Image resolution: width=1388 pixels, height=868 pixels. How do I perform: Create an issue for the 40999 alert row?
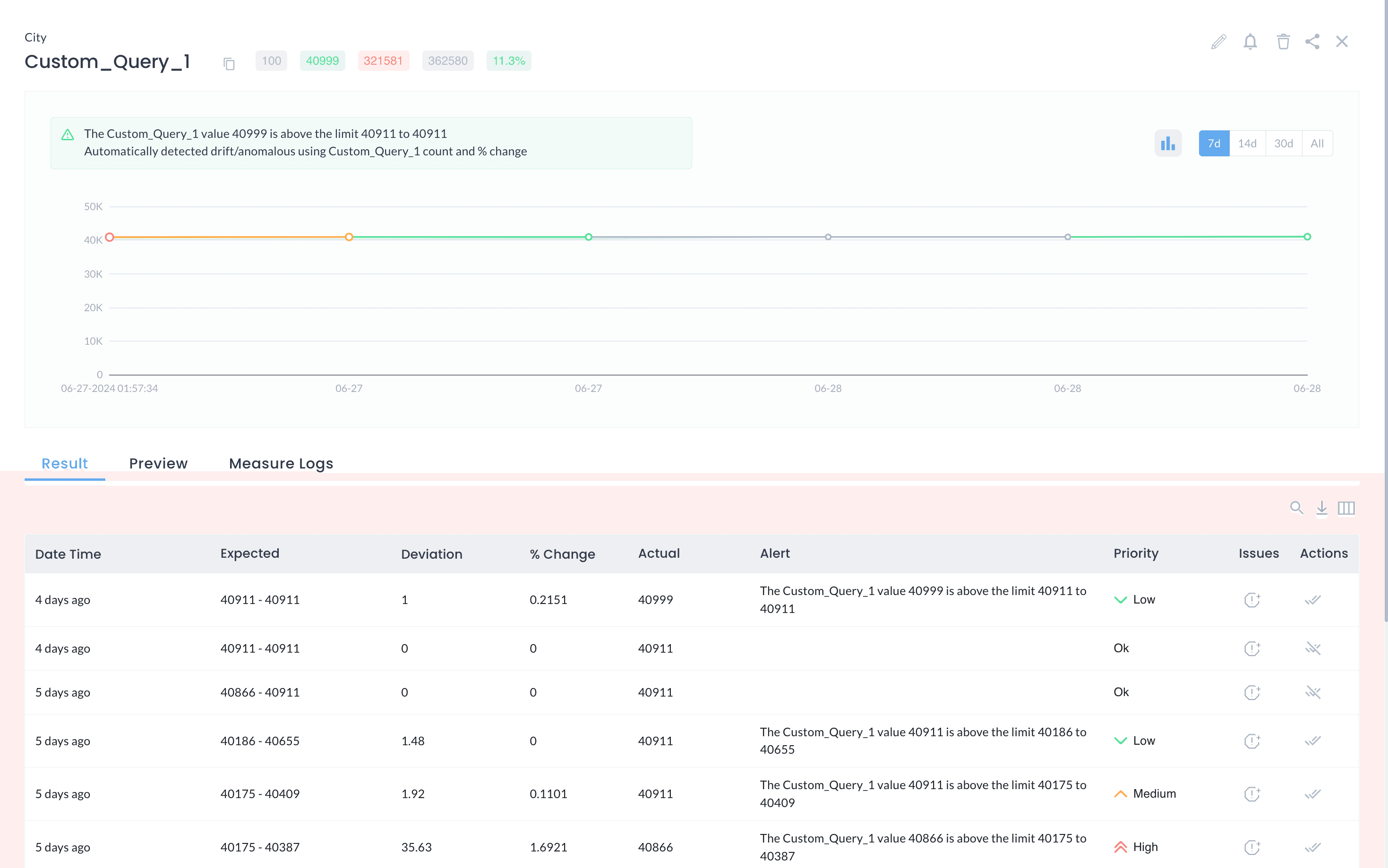click(x=1252, y=599)
